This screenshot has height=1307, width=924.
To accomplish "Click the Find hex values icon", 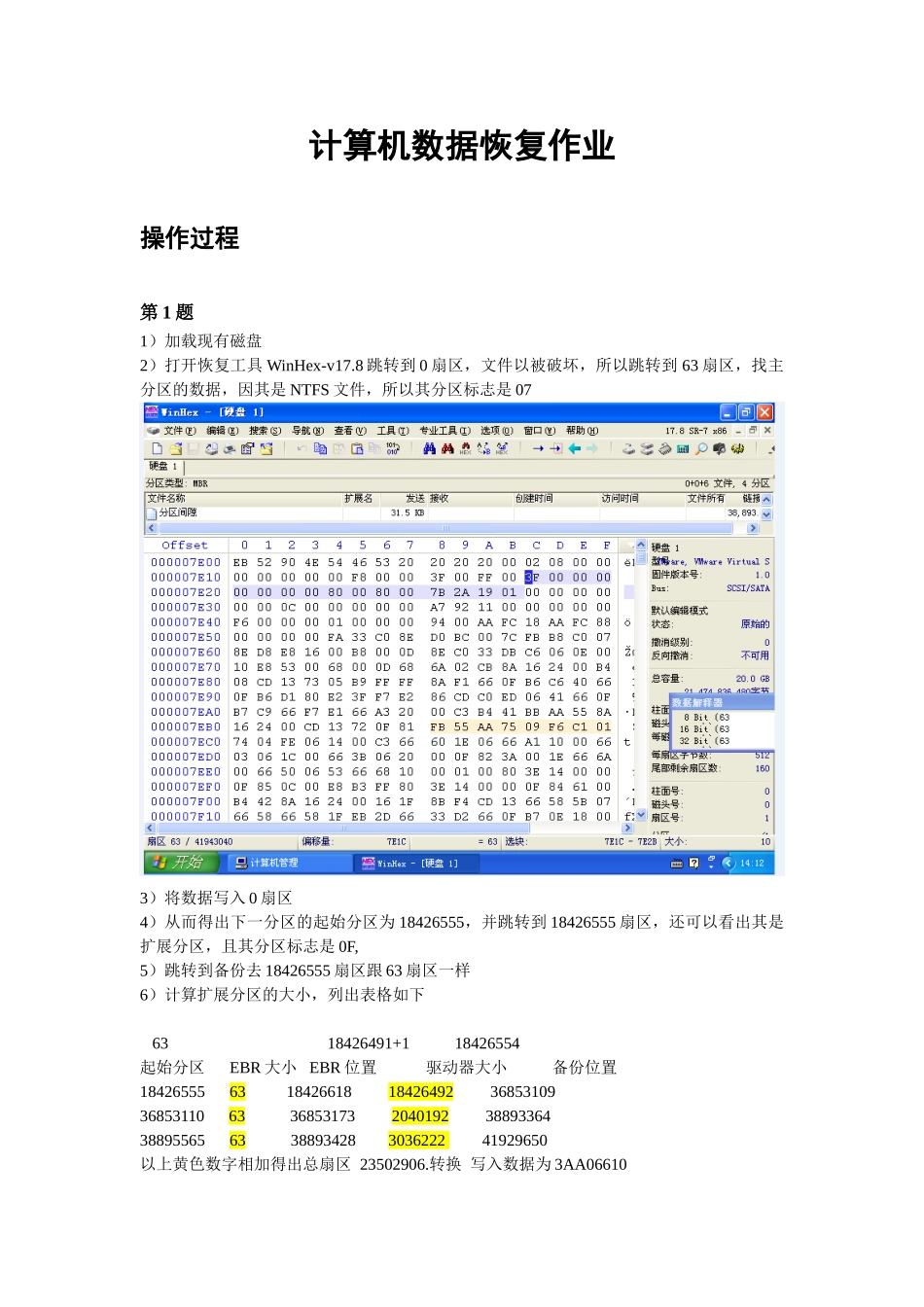I will [x=465, y=448].
